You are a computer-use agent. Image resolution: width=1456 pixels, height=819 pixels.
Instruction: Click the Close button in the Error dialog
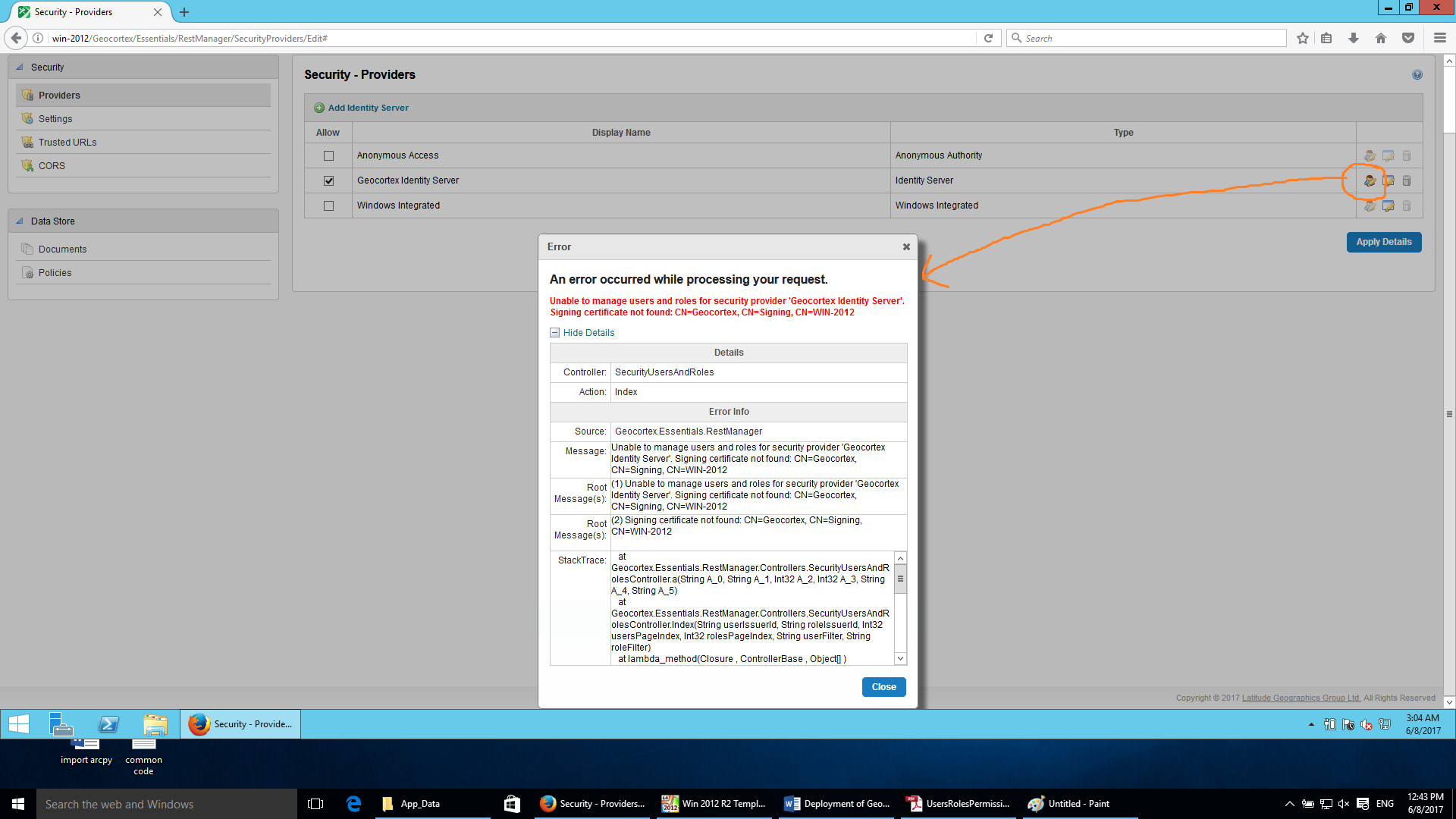[883, 687]
